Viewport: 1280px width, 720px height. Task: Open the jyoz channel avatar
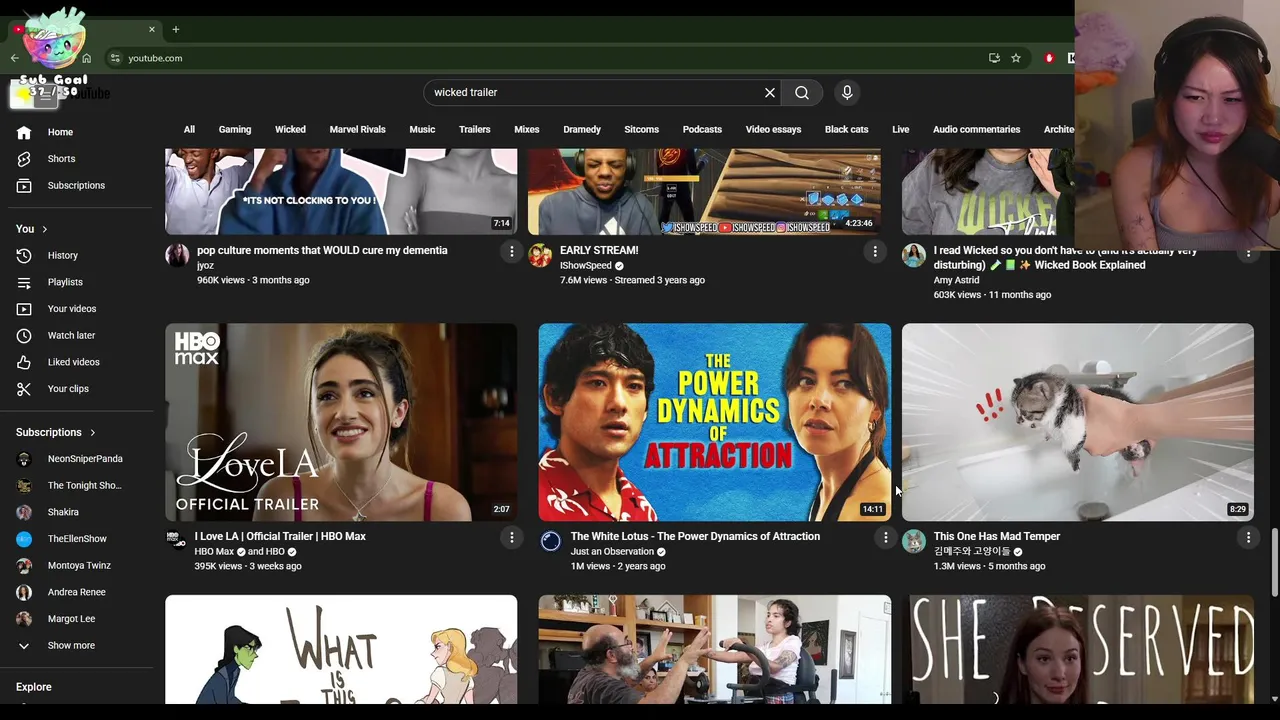click(177, 255)
